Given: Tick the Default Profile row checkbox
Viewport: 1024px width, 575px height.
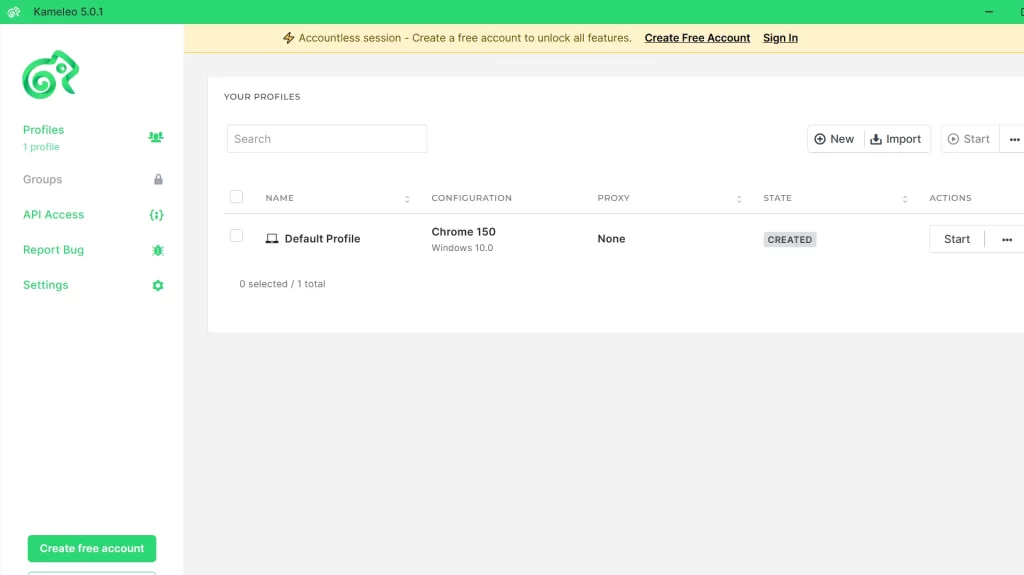Looking at the screenshot, I should tap(236, 236).
